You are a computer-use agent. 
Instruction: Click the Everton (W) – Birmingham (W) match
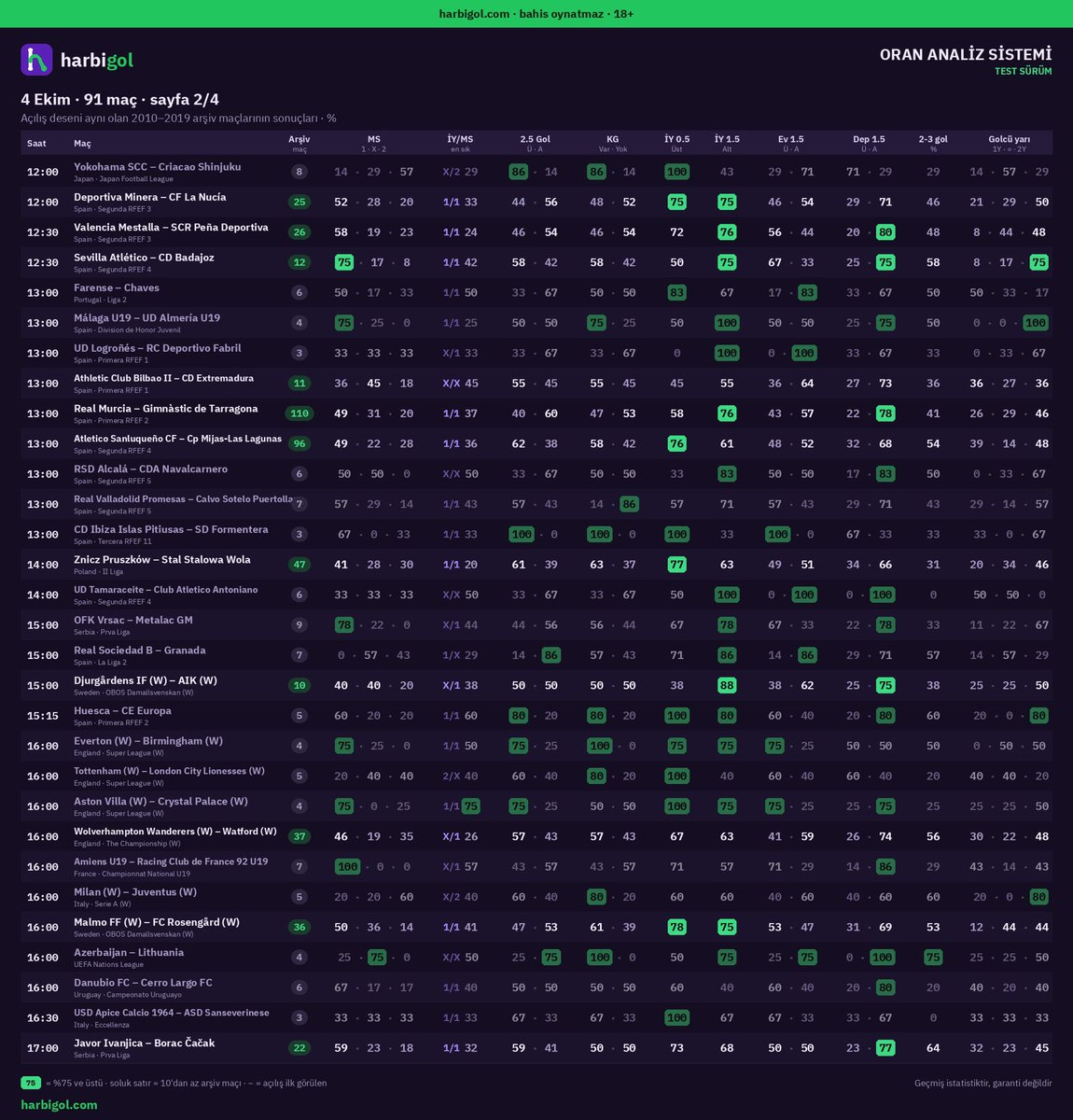(148, 741)
